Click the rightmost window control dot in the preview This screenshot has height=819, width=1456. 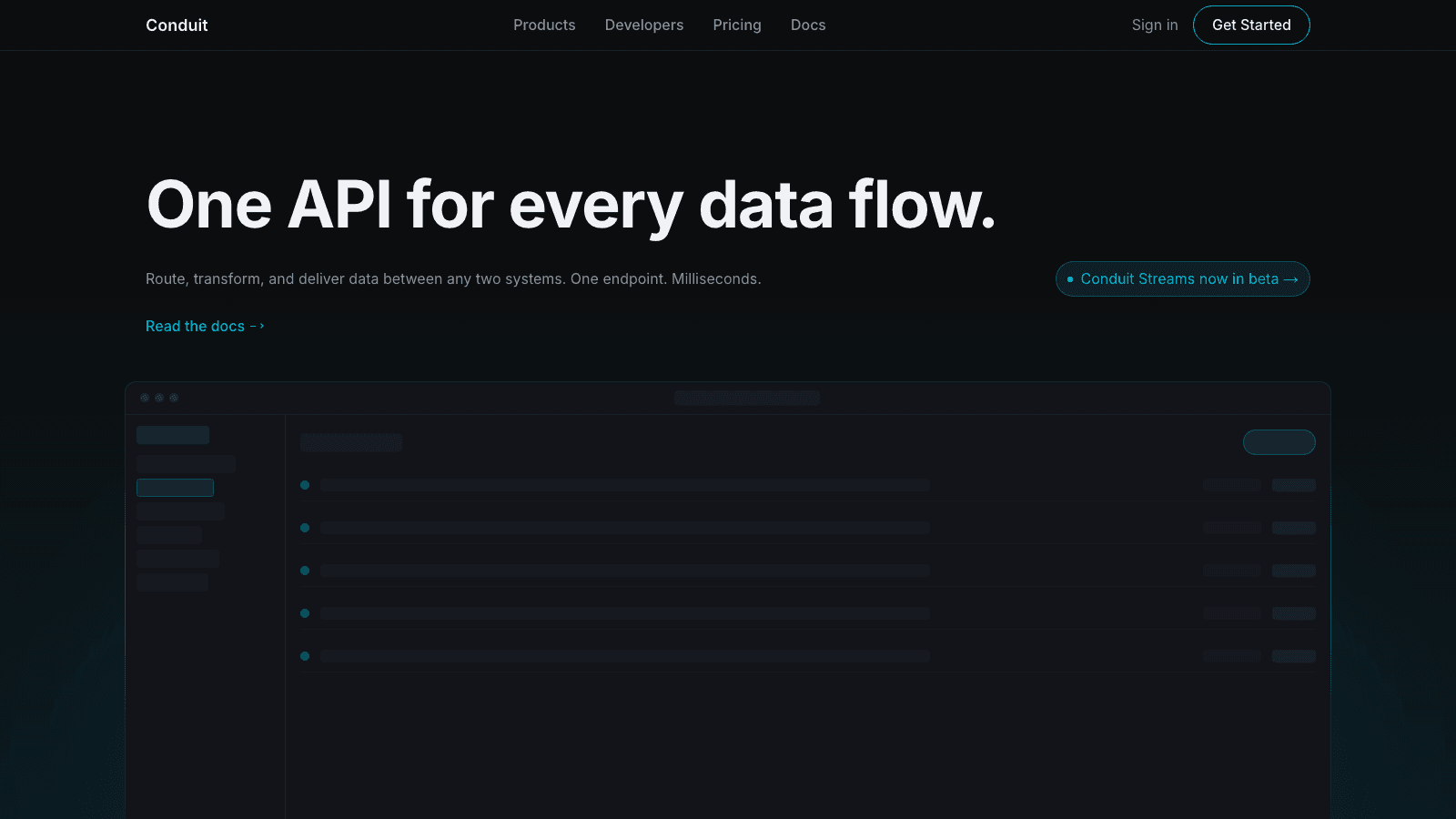(x=174, y=398)
